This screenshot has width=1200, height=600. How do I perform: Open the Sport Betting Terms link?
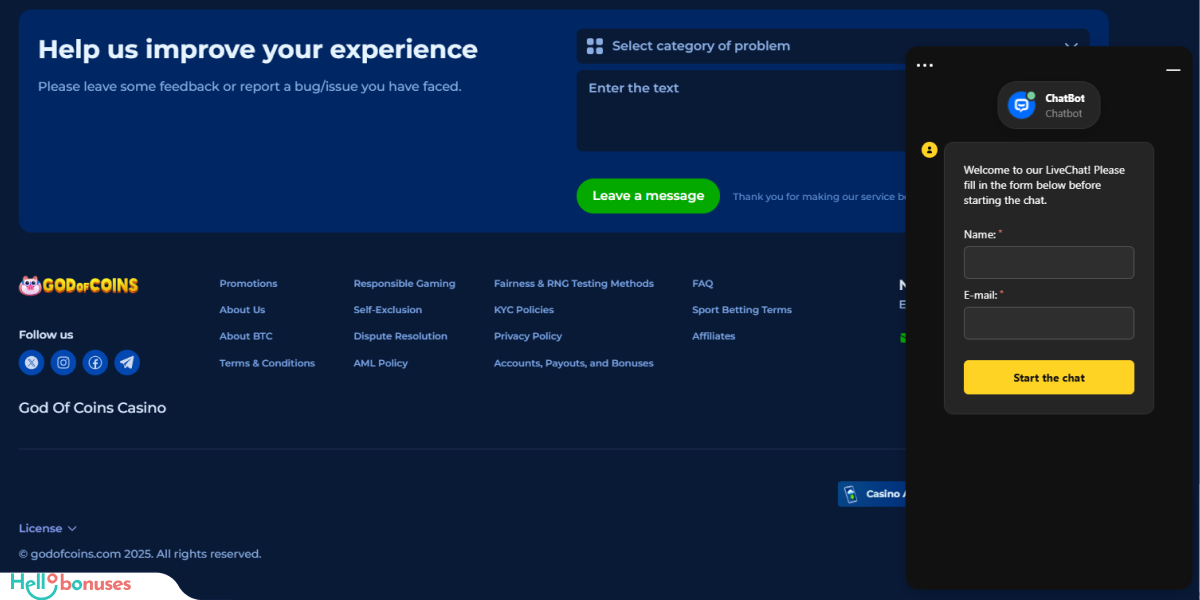coord(742,310)
